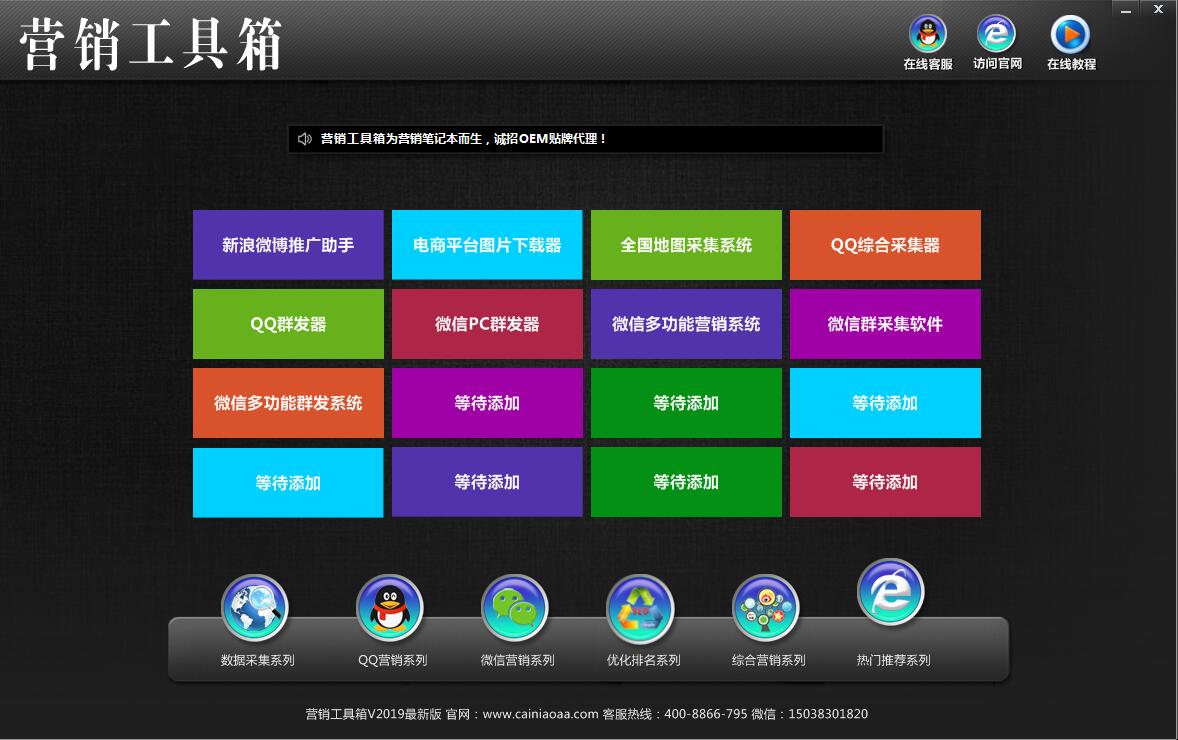Click the 访问官网 text label
Screen dimensions: 1178x740
tap(997, 64)
